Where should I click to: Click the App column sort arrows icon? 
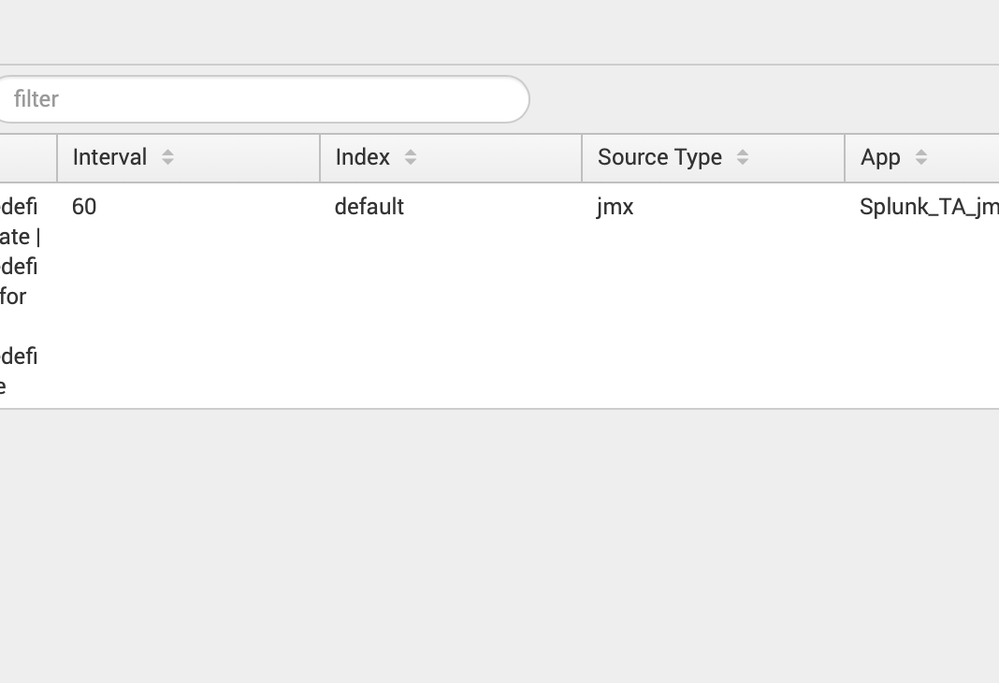tap(921, 157)
